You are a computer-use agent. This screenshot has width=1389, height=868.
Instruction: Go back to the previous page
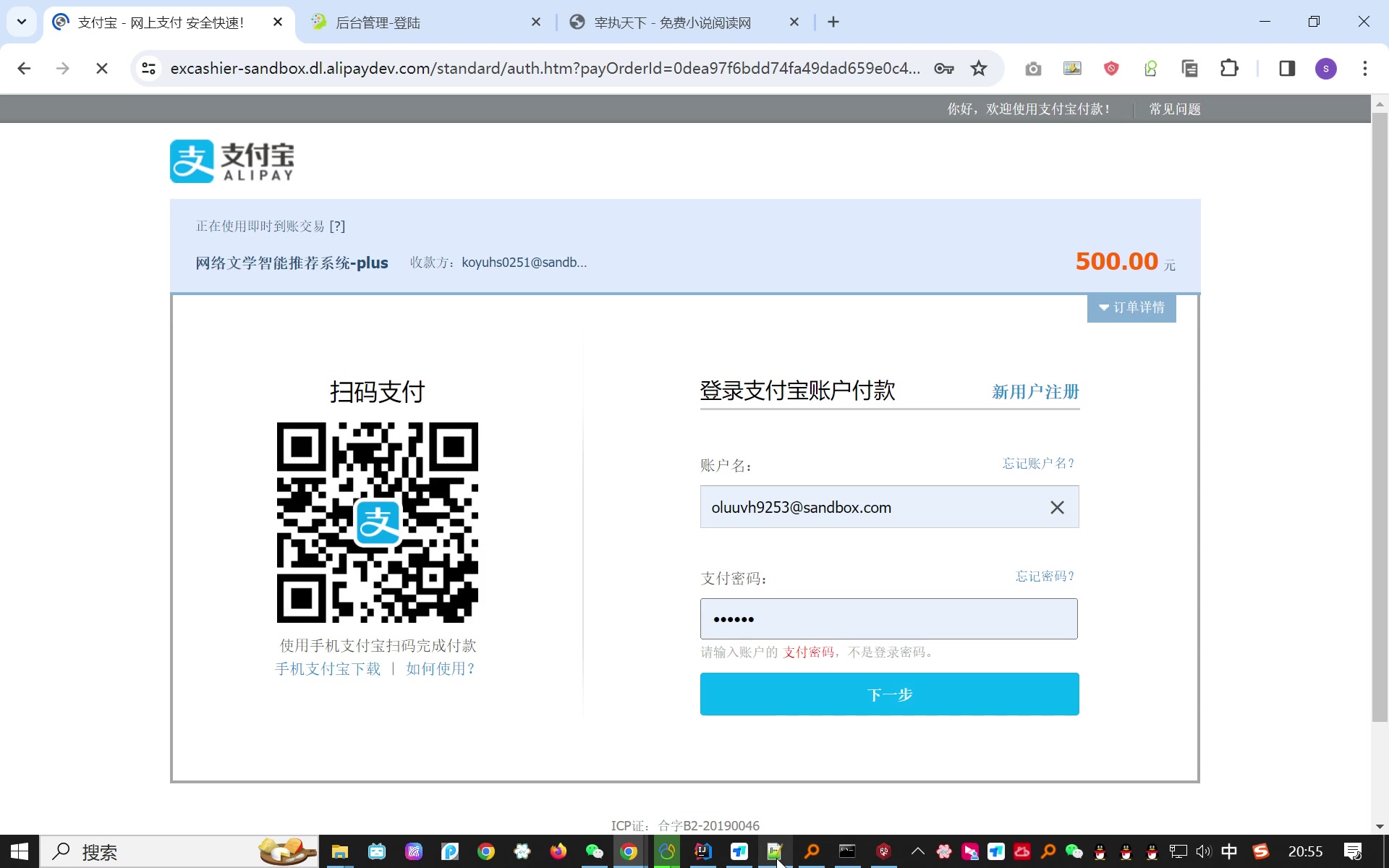(x=24, y=69)
